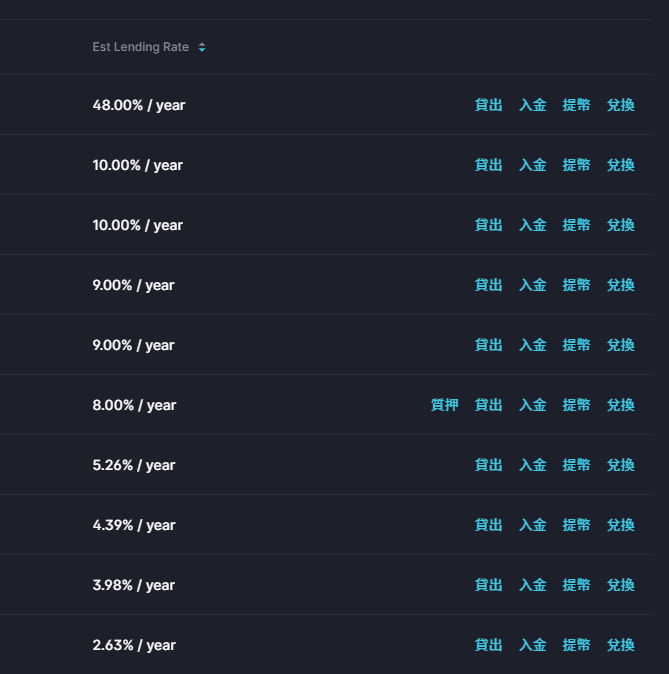Click 貸出 in the 2.63% row
The image size is (669, 674).
point(488,645)
